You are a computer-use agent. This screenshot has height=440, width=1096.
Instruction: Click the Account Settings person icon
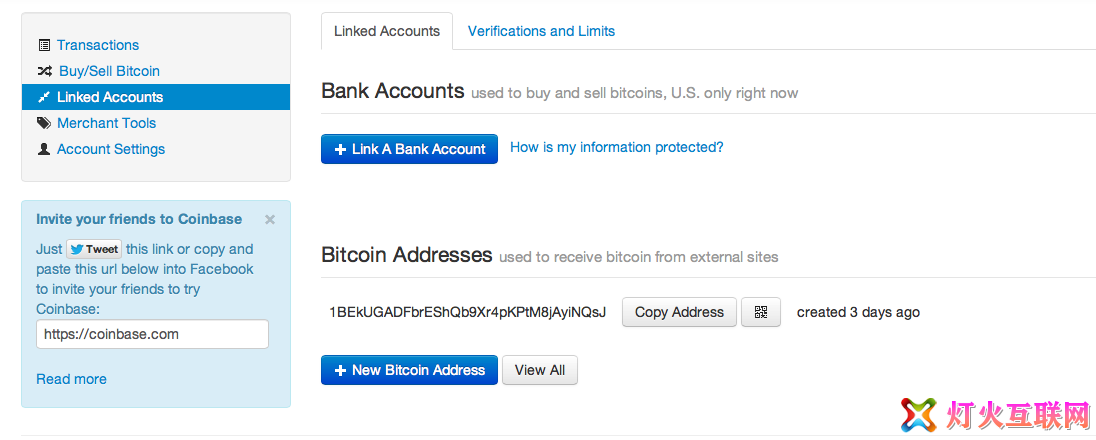coord(44,149)
